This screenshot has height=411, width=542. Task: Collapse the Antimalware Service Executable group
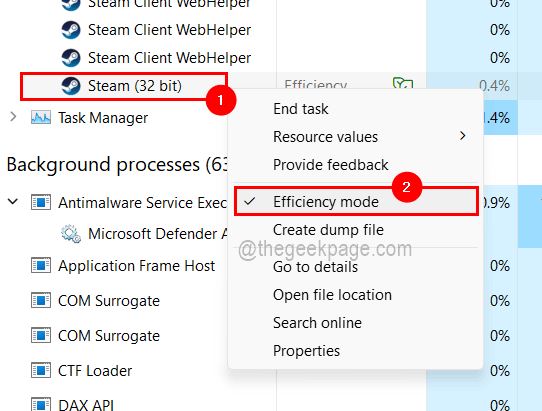[13, 201]
